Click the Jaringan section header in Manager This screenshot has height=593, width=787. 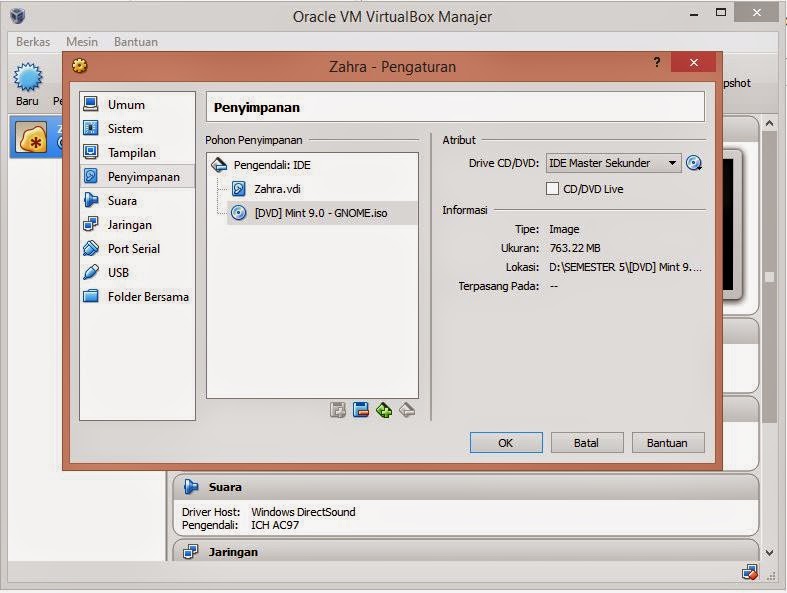point(465,551)
